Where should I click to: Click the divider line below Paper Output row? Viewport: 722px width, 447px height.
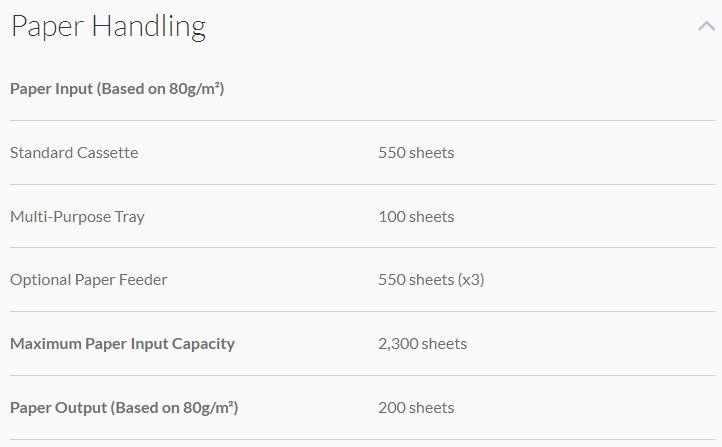pos(362,440)
